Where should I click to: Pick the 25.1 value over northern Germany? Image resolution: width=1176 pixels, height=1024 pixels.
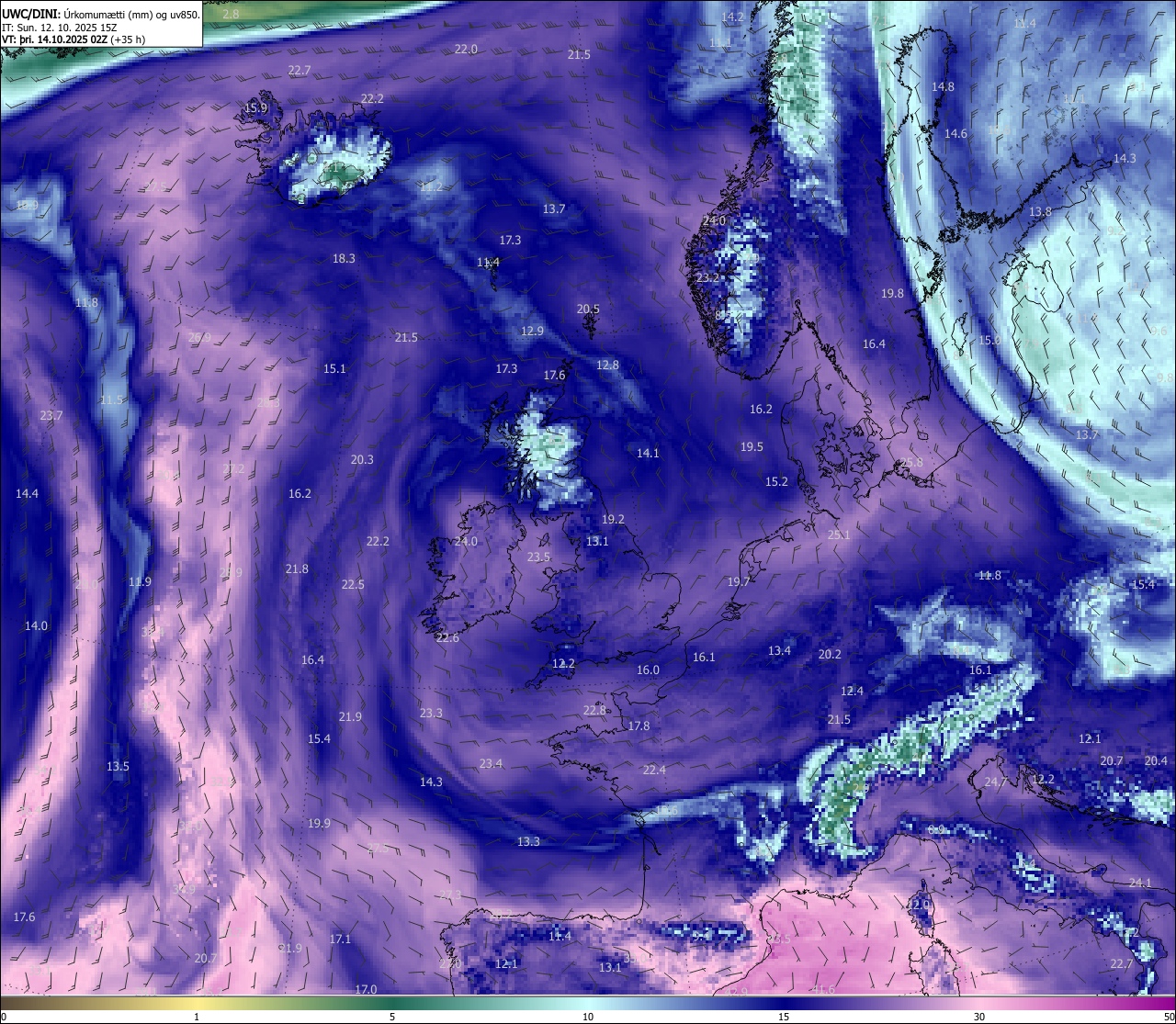point(839,535)
